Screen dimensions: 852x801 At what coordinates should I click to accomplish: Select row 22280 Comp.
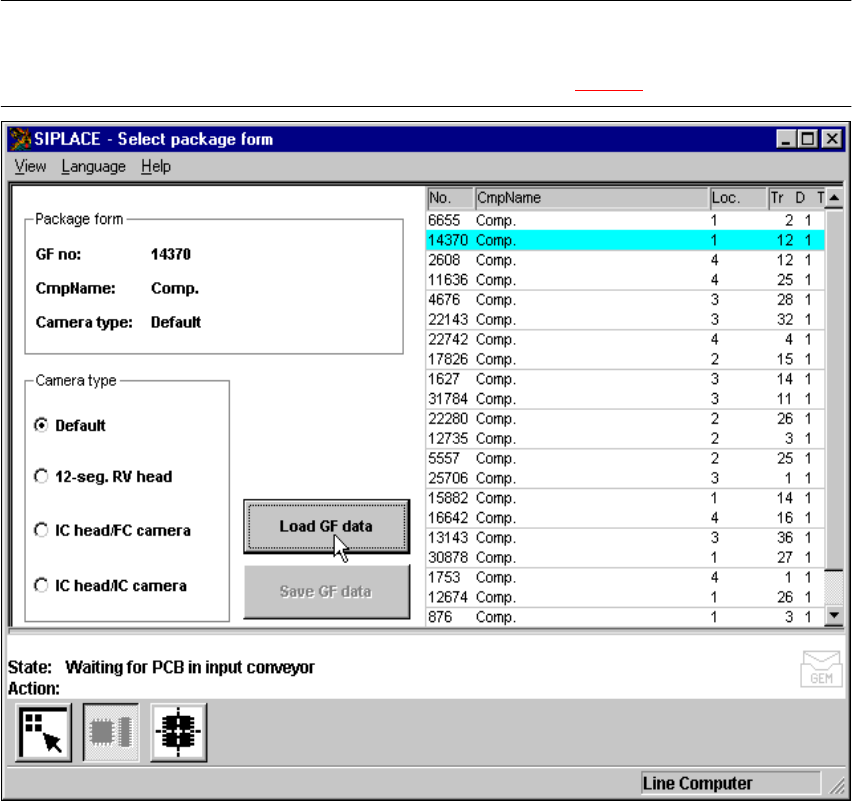pyautogui.click(x=625, y=419)
